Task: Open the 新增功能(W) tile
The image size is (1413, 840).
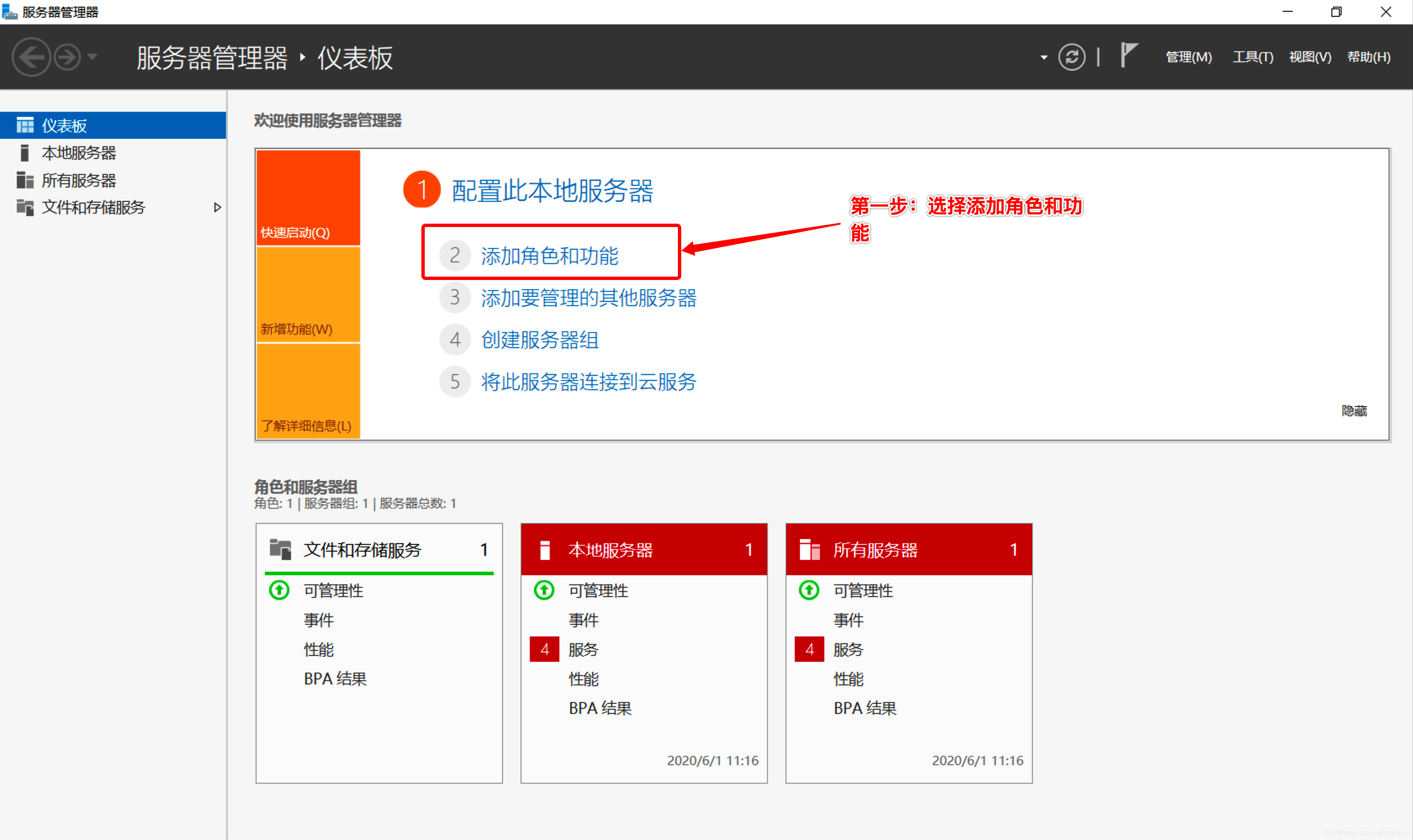Action: tap(308, 294)
